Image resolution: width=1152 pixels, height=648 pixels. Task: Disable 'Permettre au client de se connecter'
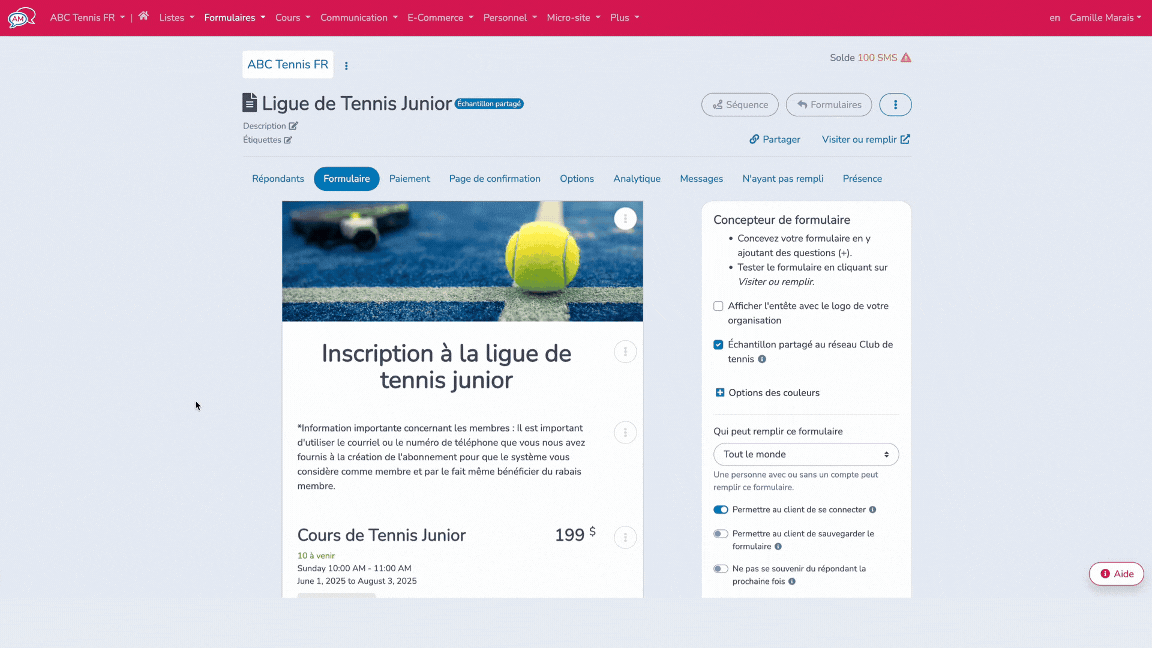pyautogui.click(x=721, y=509)
